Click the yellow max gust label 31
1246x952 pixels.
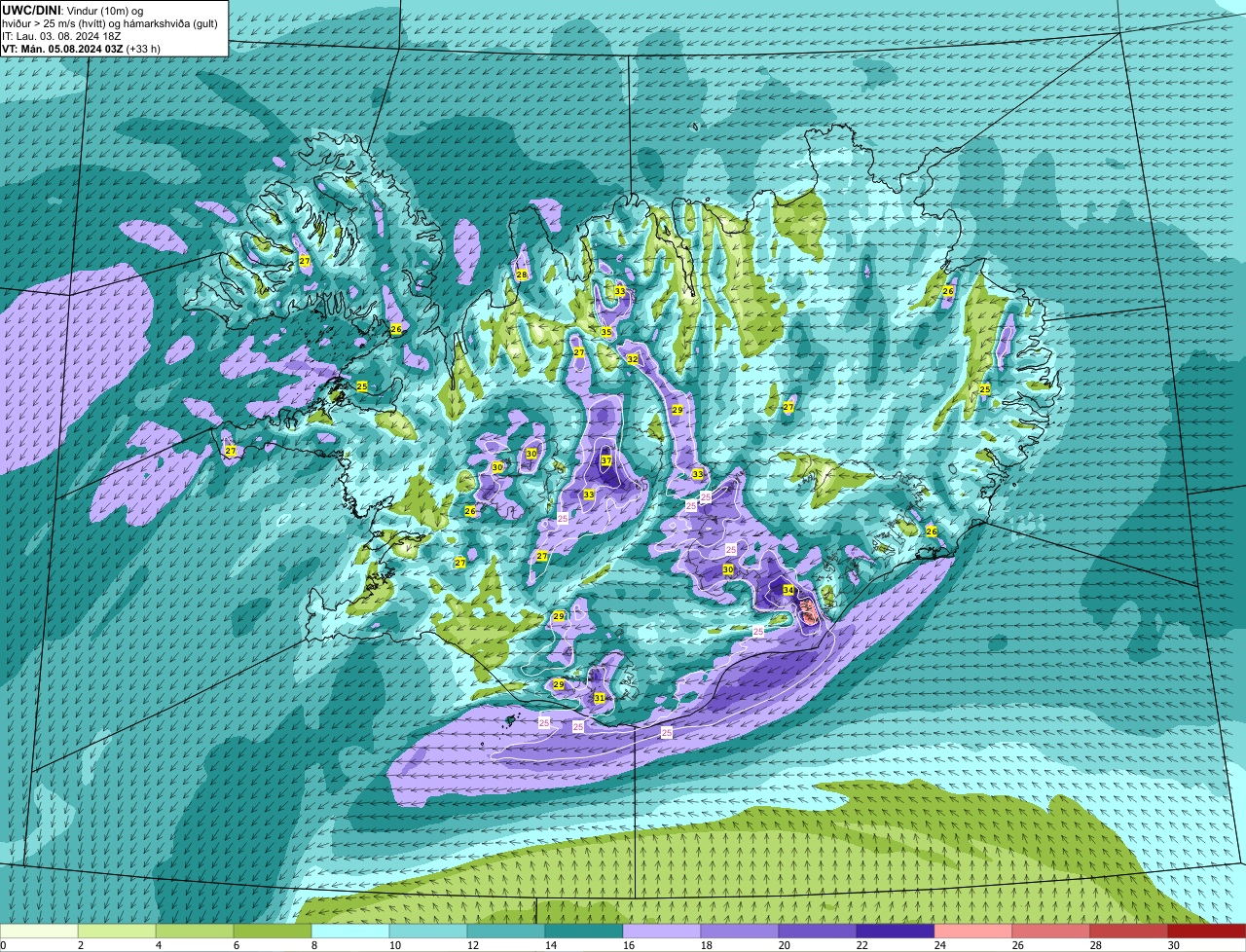coord(600,698)
